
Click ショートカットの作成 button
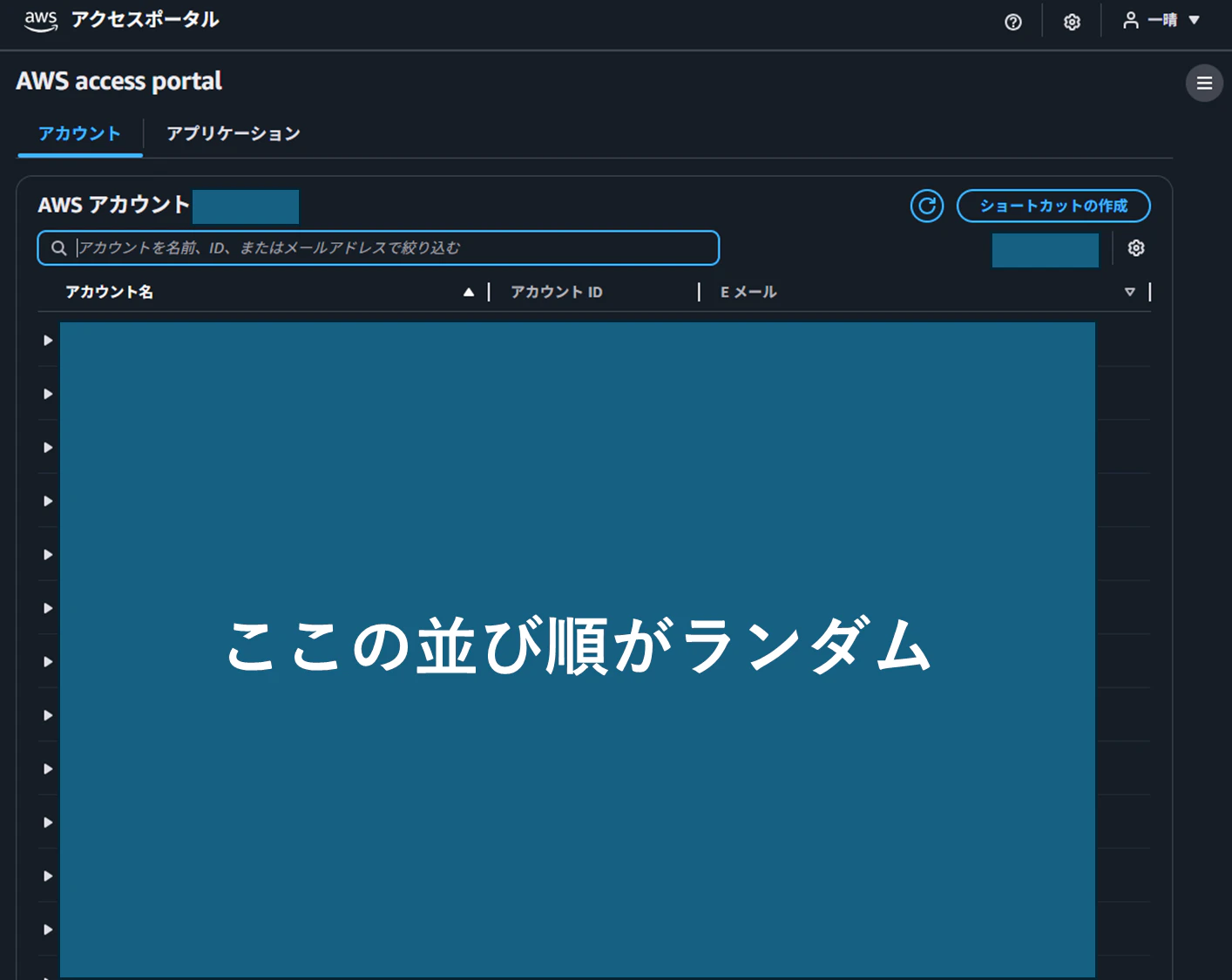pyautogui.click(x=1053, y=206)
